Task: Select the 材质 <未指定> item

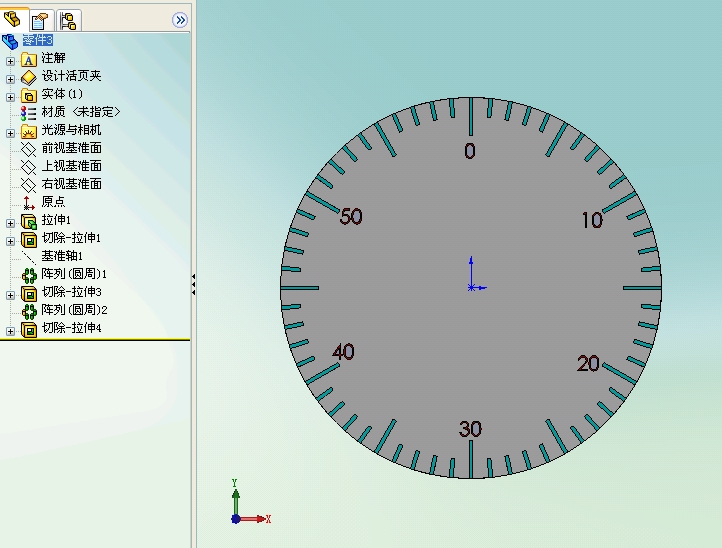Action: click(81, 112)
